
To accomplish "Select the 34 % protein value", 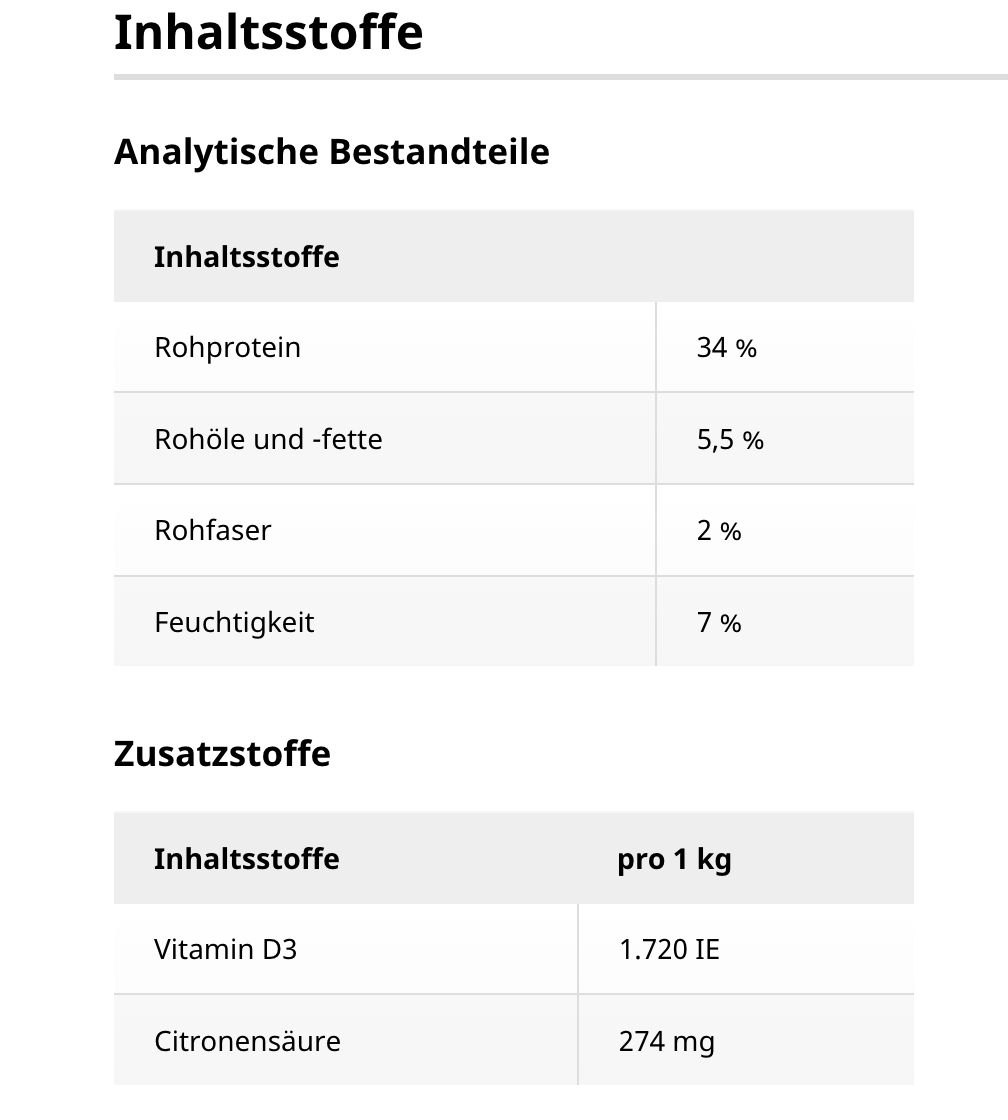I will tap(726, 348).
